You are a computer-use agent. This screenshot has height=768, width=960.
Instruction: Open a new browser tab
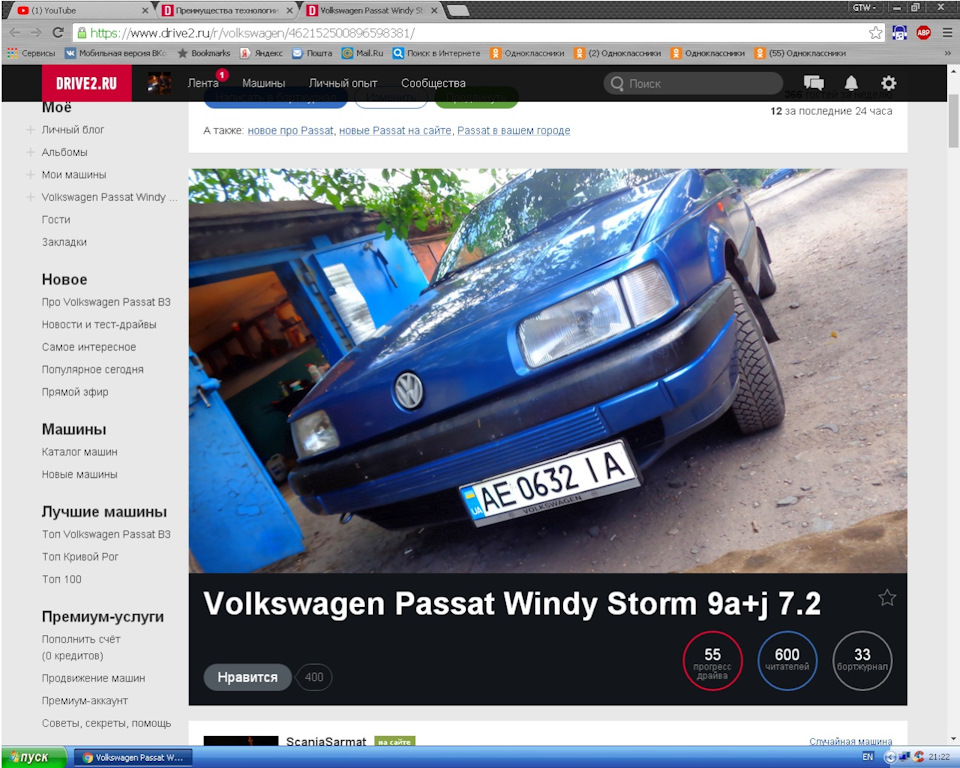[458, 10]
